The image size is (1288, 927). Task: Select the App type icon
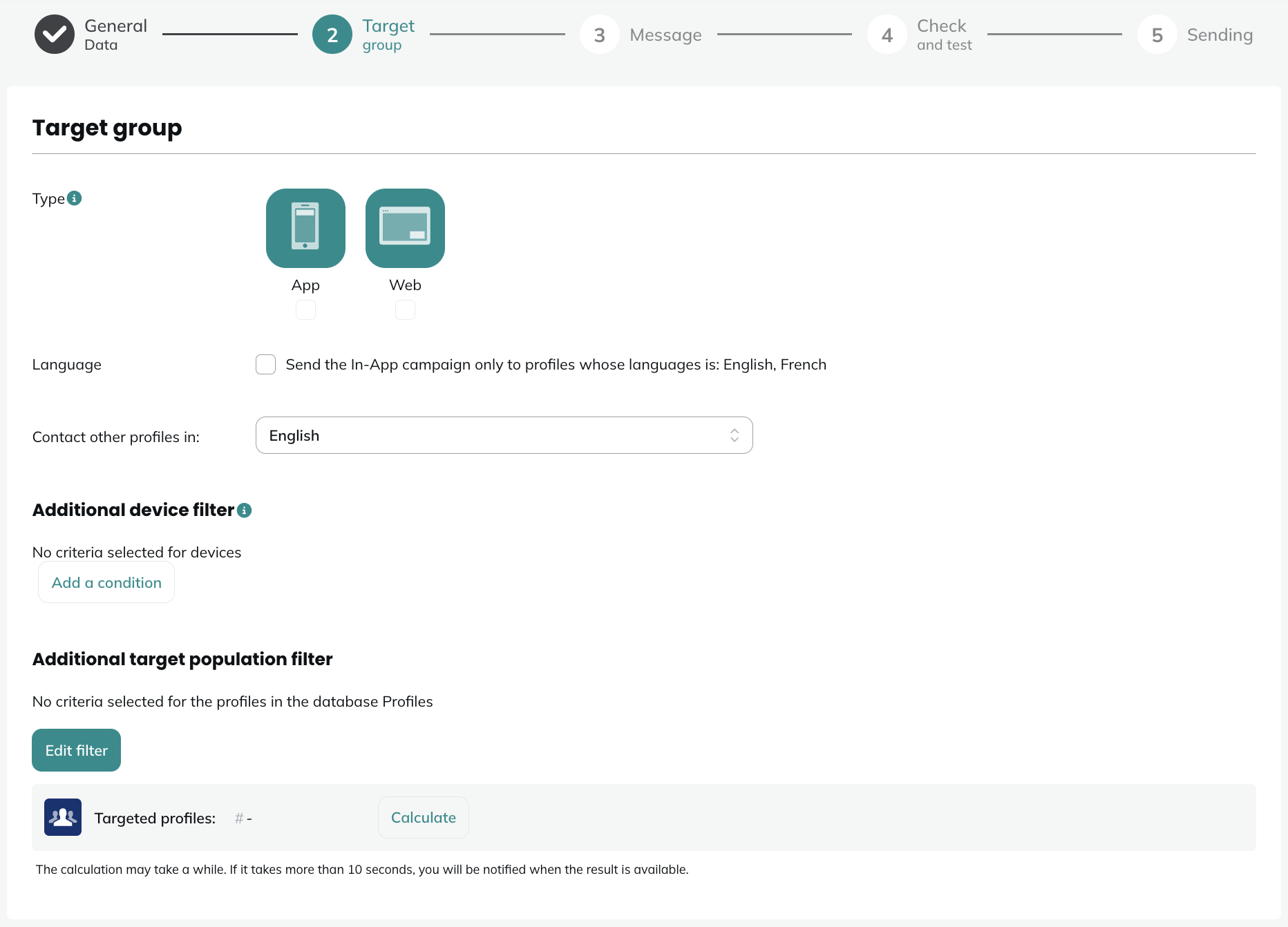click(x=305, y=228)
